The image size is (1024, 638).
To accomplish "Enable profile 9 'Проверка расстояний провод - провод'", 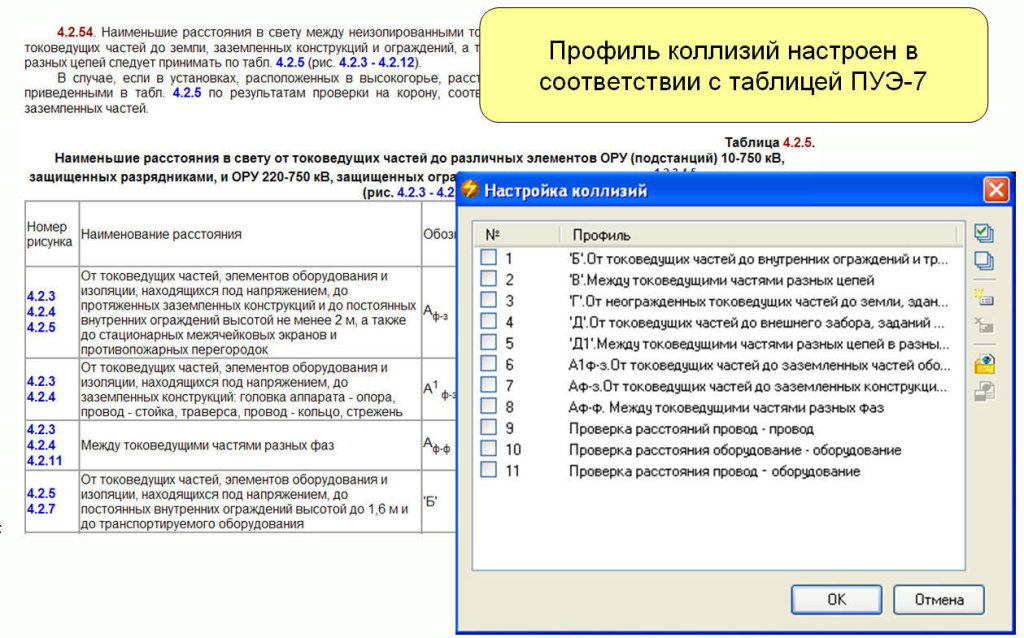I will [489, 427].
